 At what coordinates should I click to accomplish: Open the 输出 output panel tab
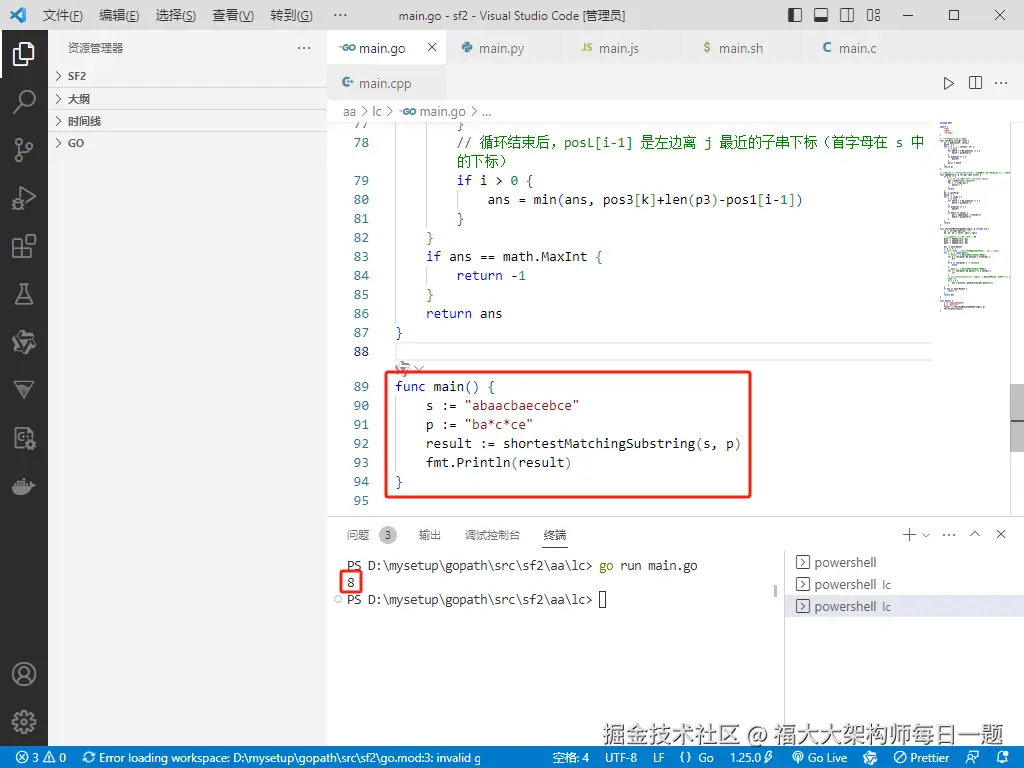tap(429, 536)
